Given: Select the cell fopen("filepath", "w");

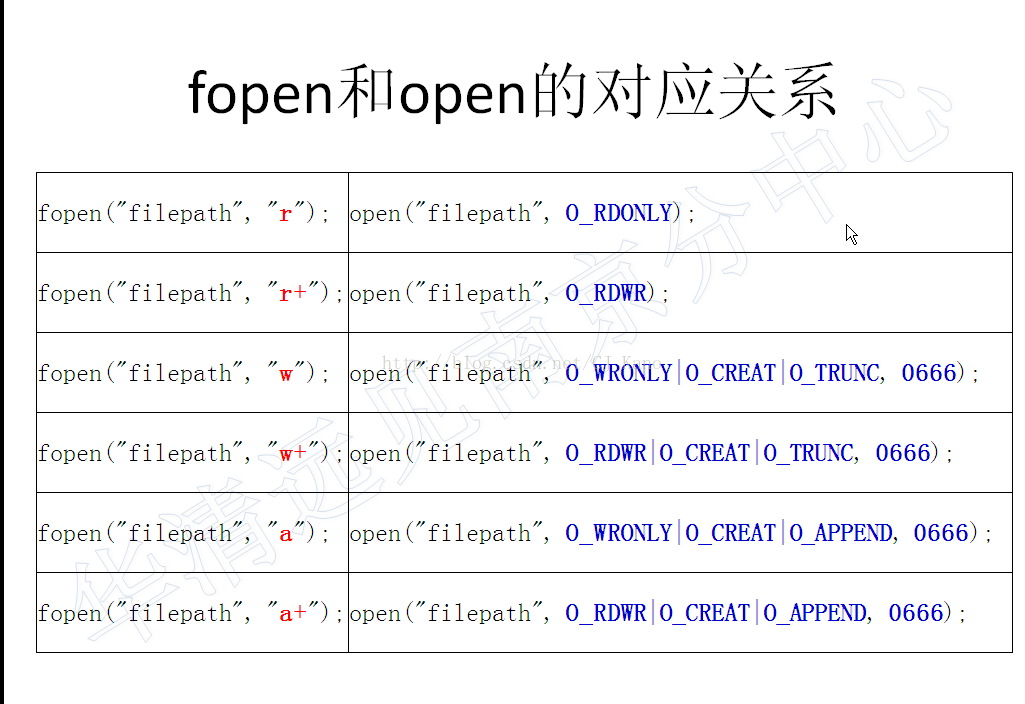Looking at the screenshot, I should (x=192, y=373).
